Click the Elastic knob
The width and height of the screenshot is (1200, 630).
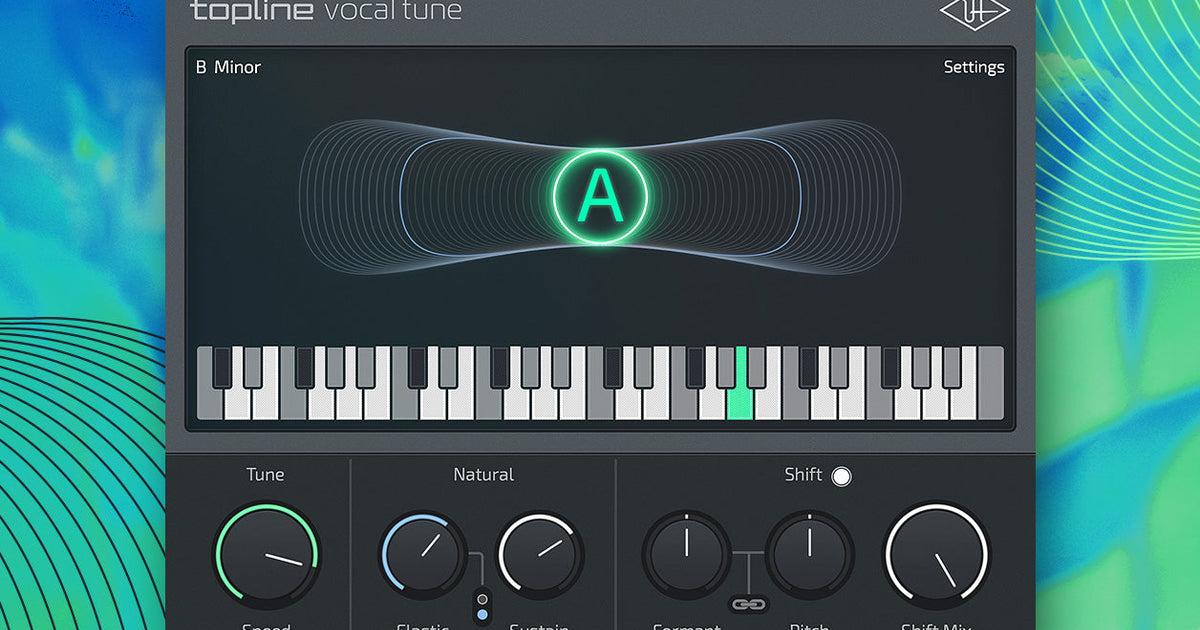tap(423, 553)
